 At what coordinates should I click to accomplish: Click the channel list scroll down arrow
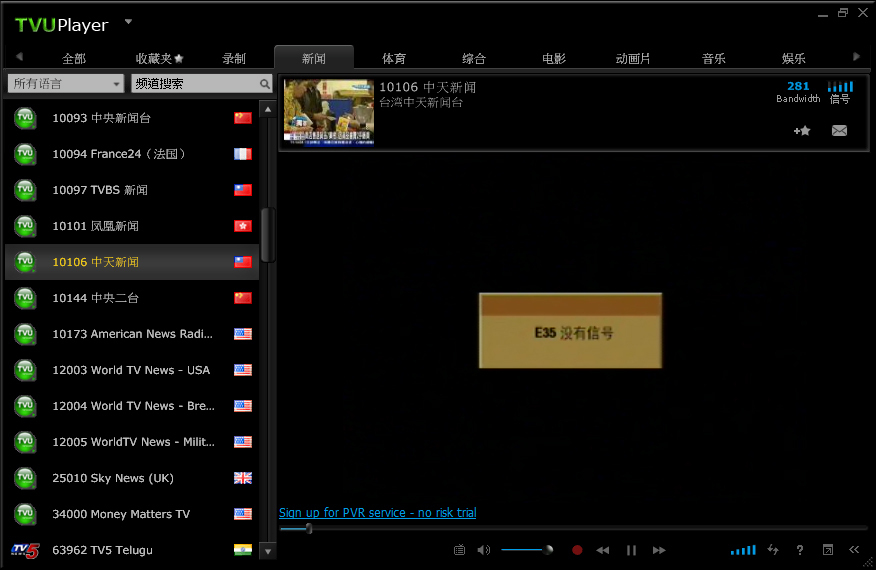(268, 552)
